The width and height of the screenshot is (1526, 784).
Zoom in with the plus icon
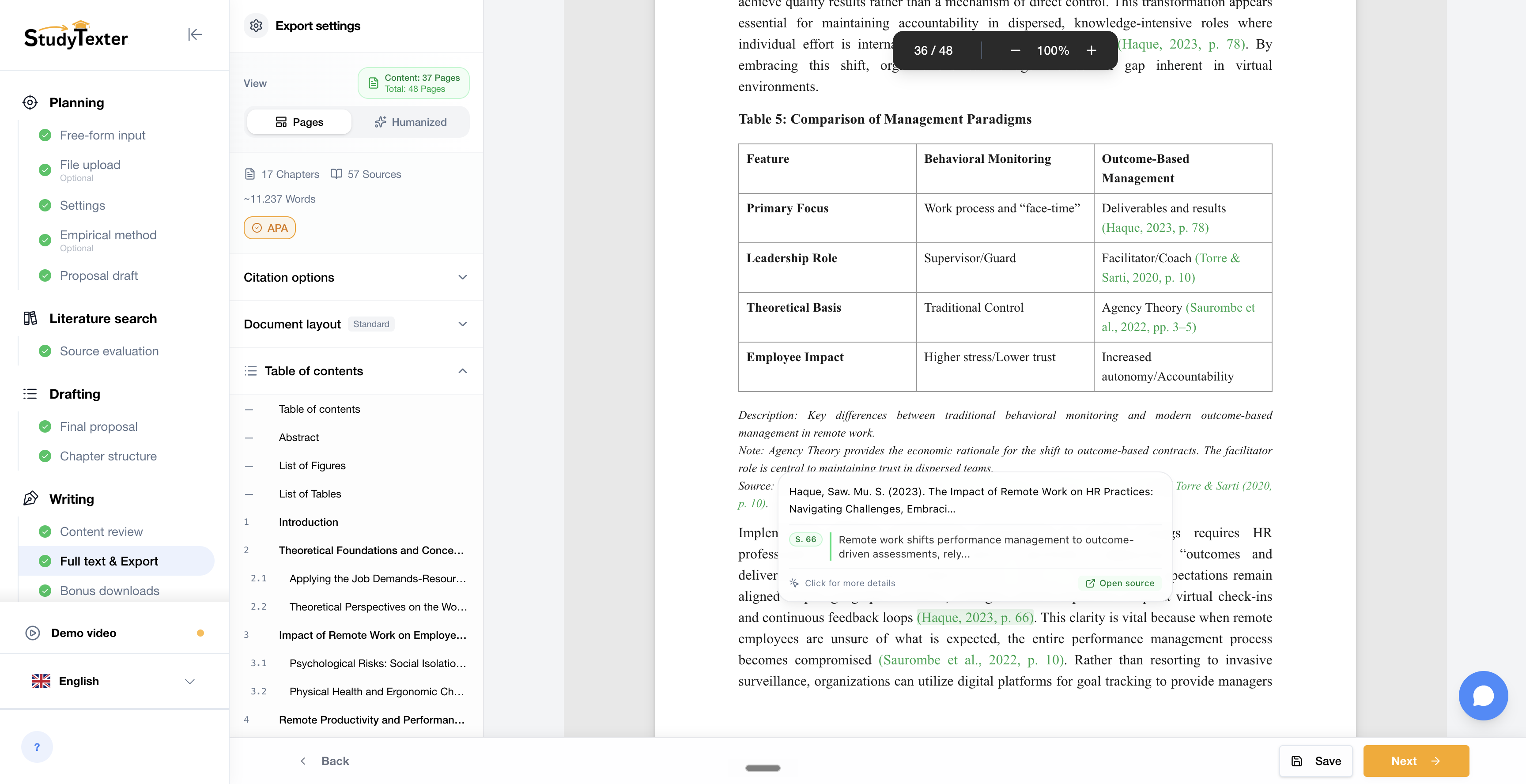click(x=1091, y=50)
